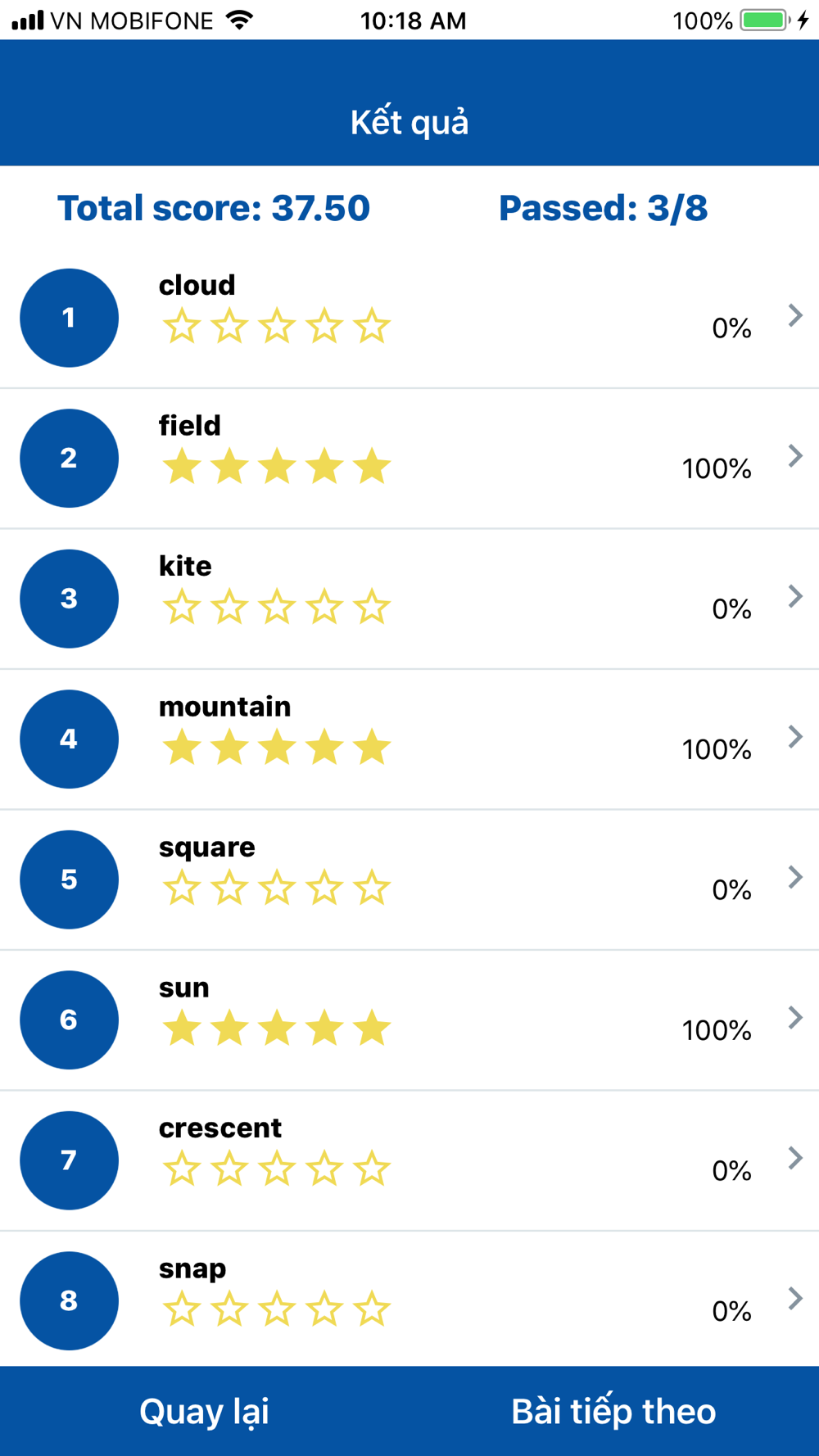Expand field result with right chevron
This screenshot has height=1456, width=819.
pyautogui.click(x=794, y=456)
